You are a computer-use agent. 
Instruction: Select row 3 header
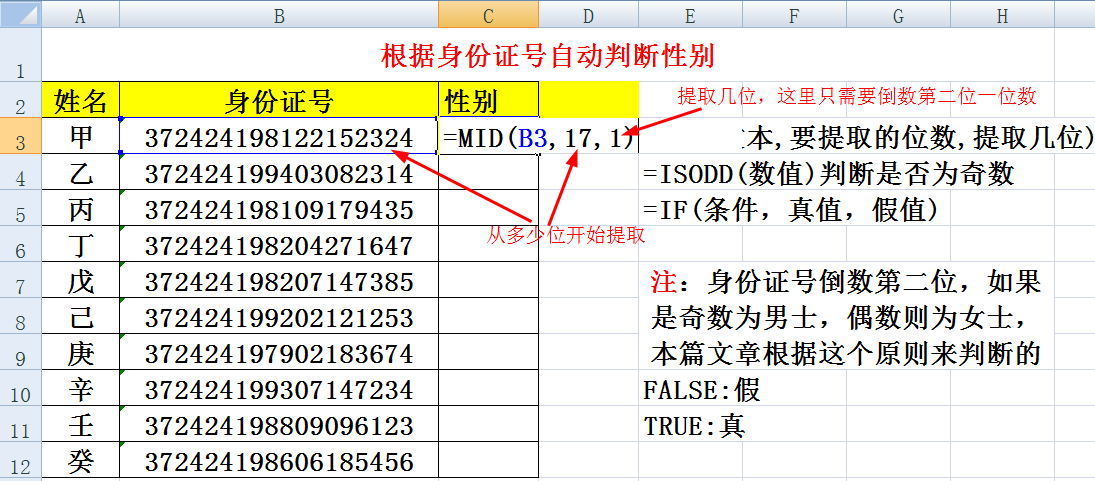(x=21, y=136)
